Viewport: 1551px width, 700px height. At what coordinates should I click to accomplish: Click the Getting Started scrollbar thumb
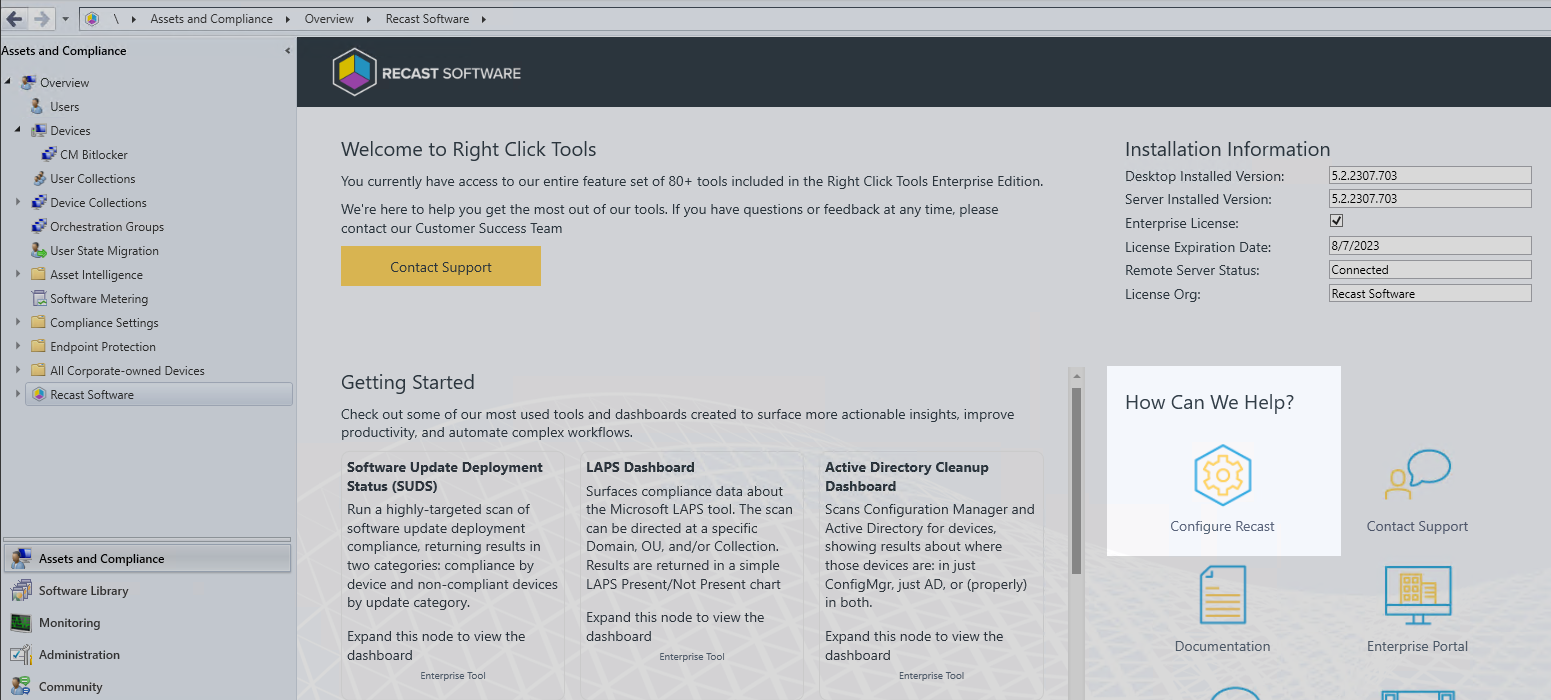[x=1077, y=483]
